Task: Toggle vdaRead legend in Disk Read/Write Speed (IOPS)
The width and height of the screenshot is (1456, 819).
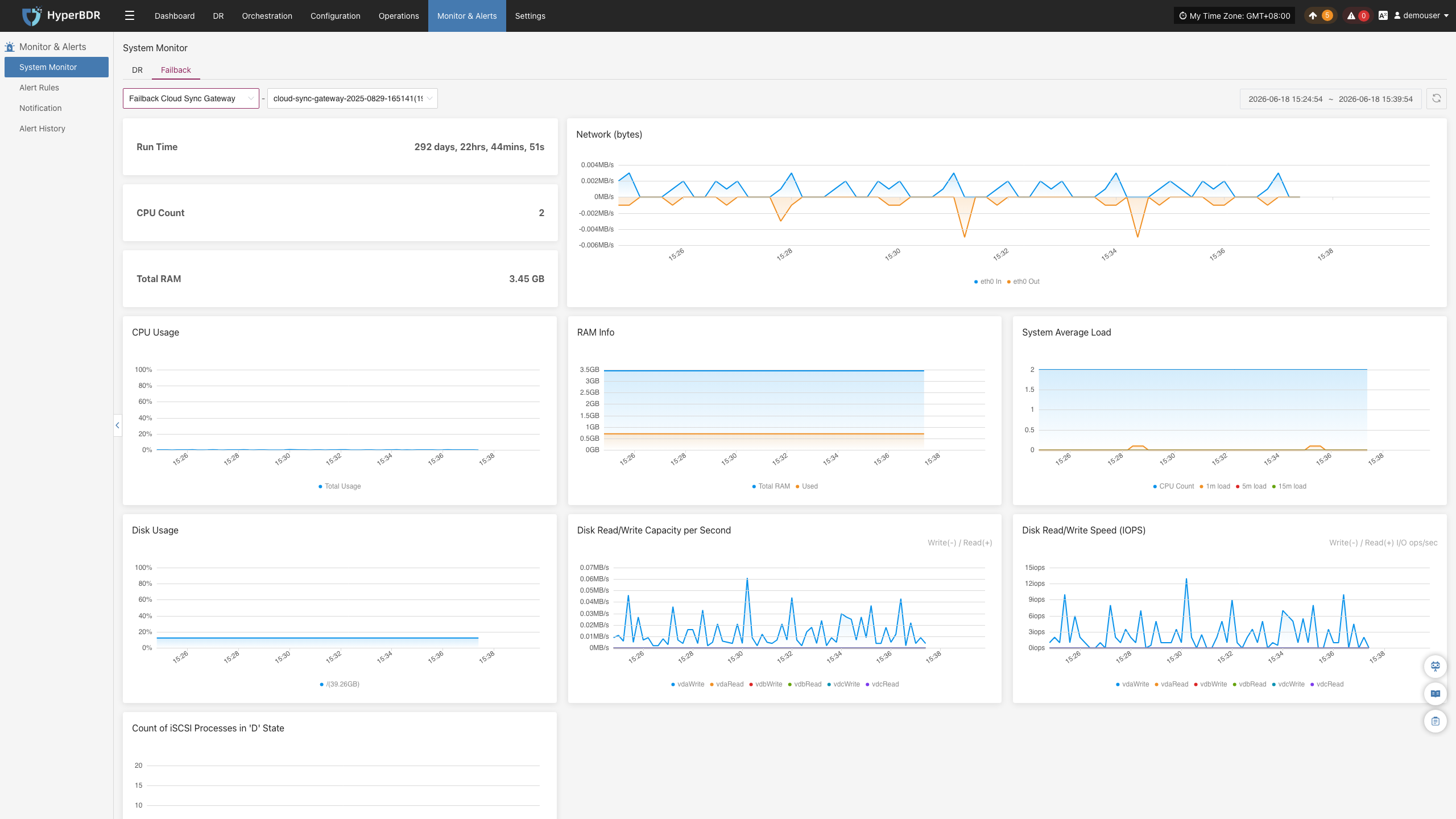Action: pos(1172,684)
